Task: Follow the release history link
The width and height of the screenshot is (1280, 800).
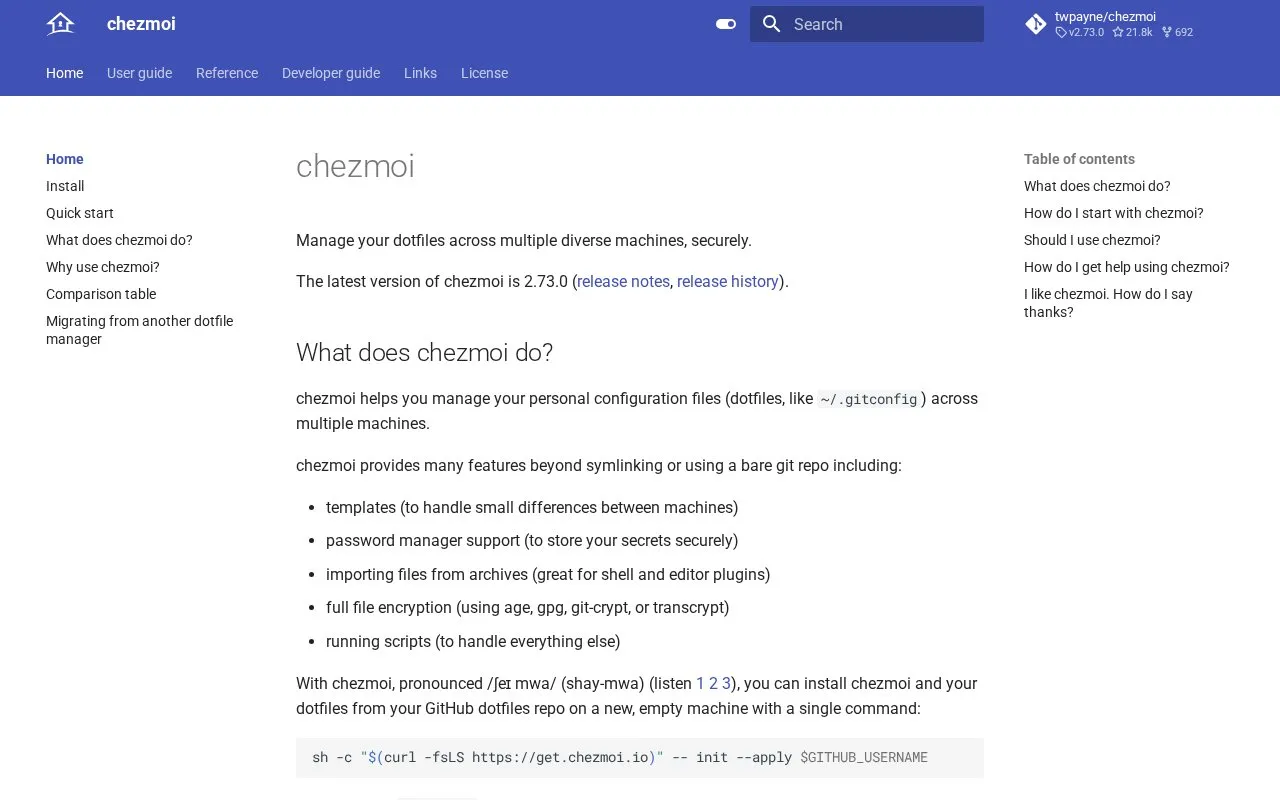Action: point(728,282)
